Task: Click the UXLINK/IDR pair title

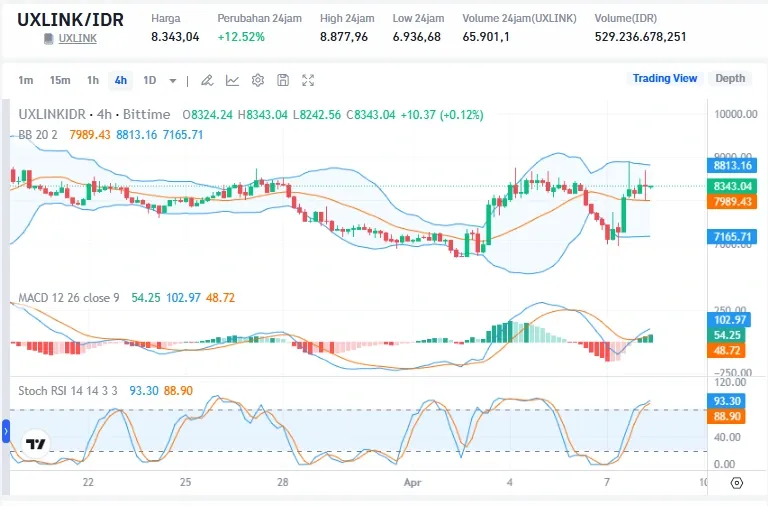Action: 70,20
